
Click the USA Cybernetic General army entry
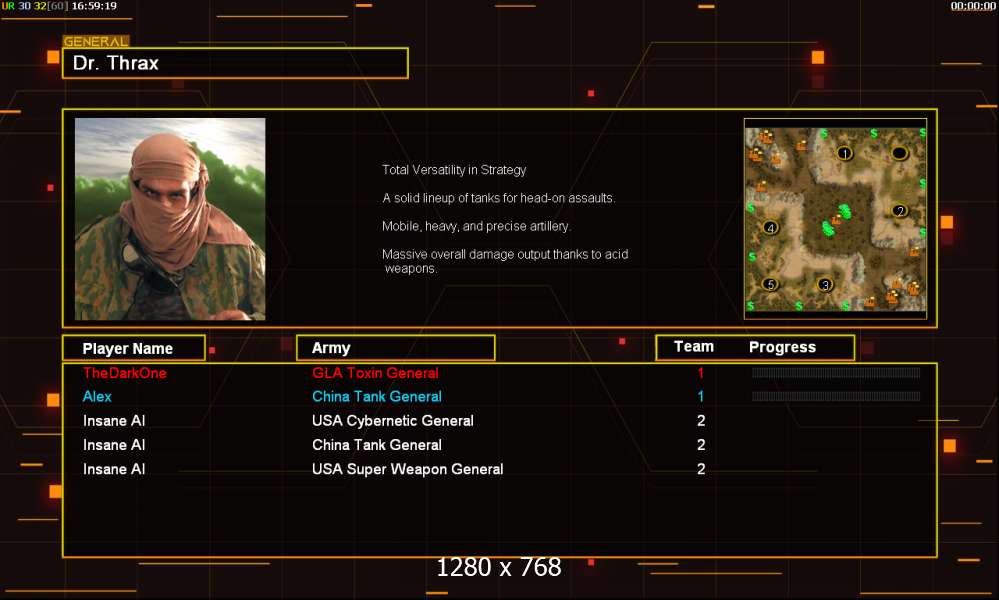click(392, 420)
